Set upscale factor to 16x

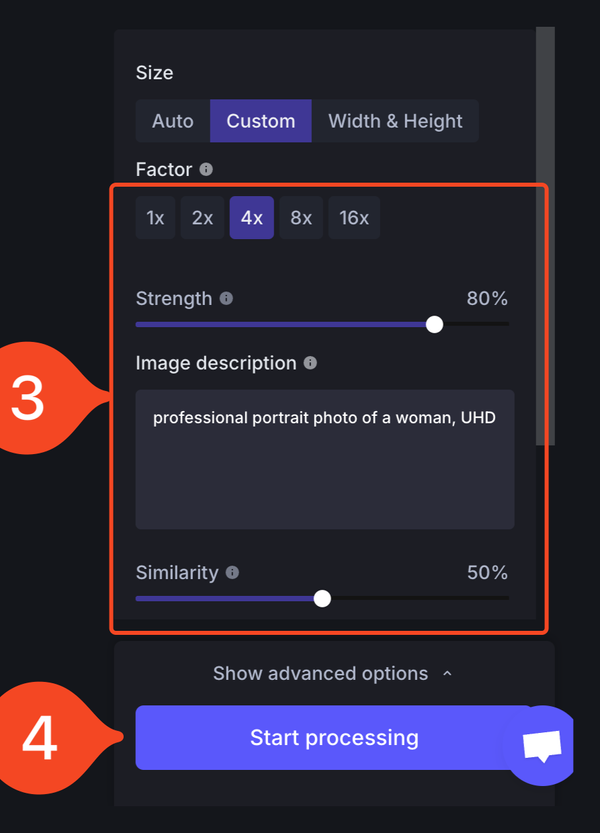tap(354, 218)
